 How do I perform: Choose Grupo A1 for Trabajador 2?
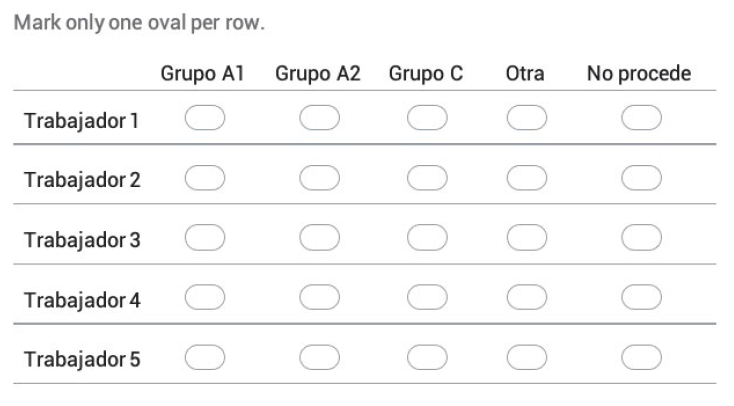coord(205,178)
